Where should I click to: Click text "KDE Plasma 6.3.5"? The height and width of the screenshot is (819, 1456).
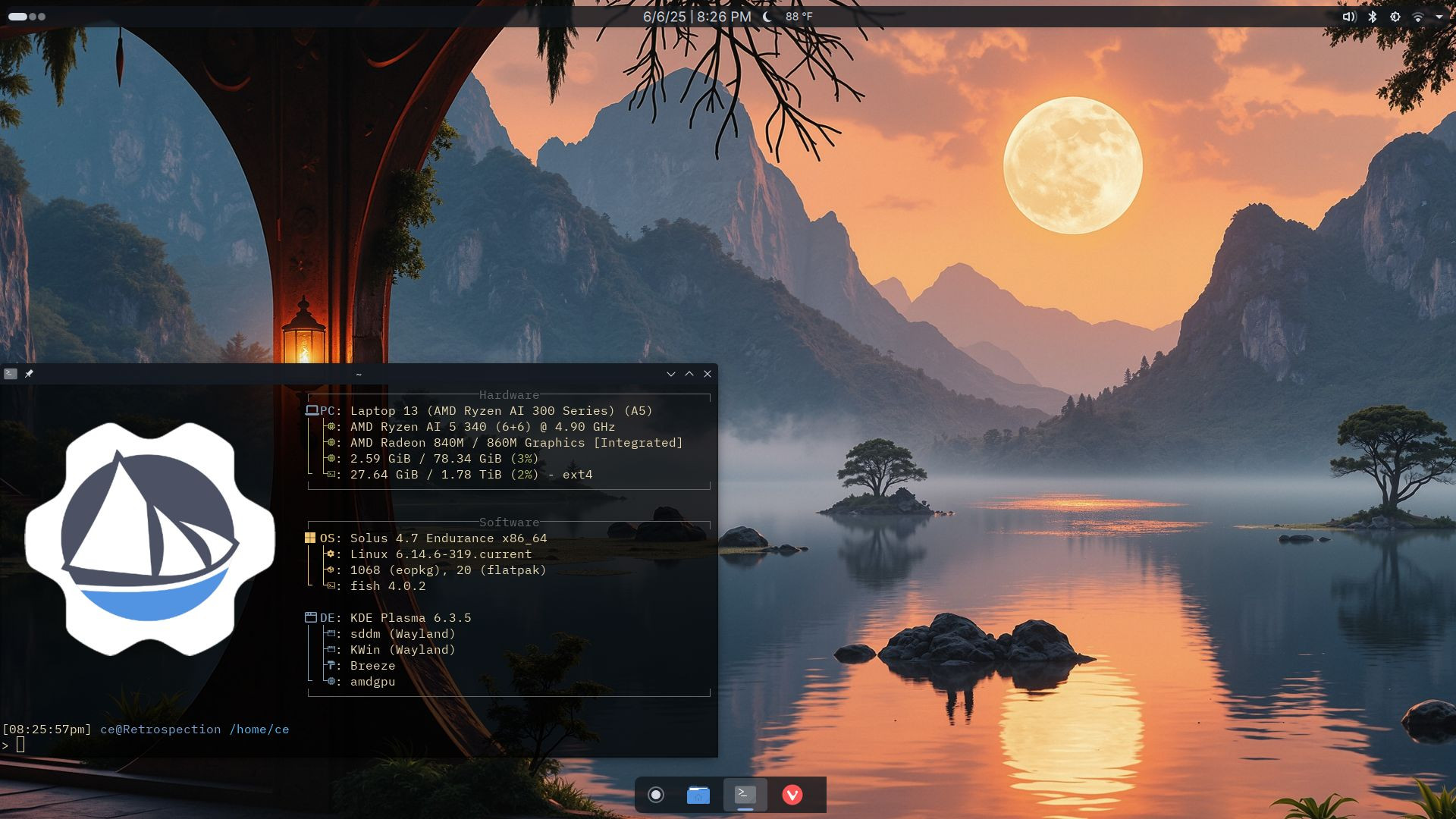click(410, 618)
